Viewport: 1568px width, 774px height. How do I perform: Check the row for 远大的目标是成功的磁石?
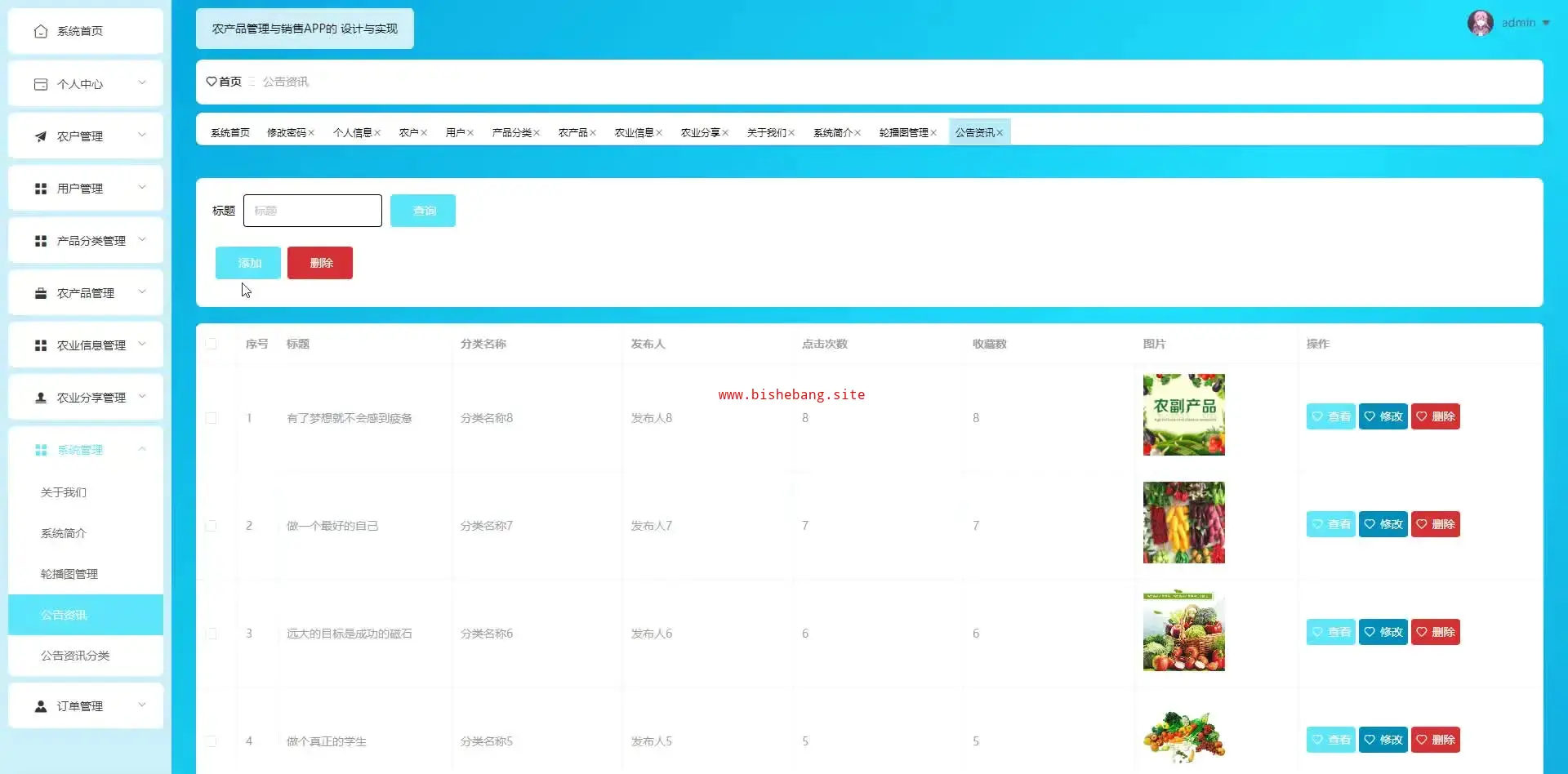tap(212, 634)
